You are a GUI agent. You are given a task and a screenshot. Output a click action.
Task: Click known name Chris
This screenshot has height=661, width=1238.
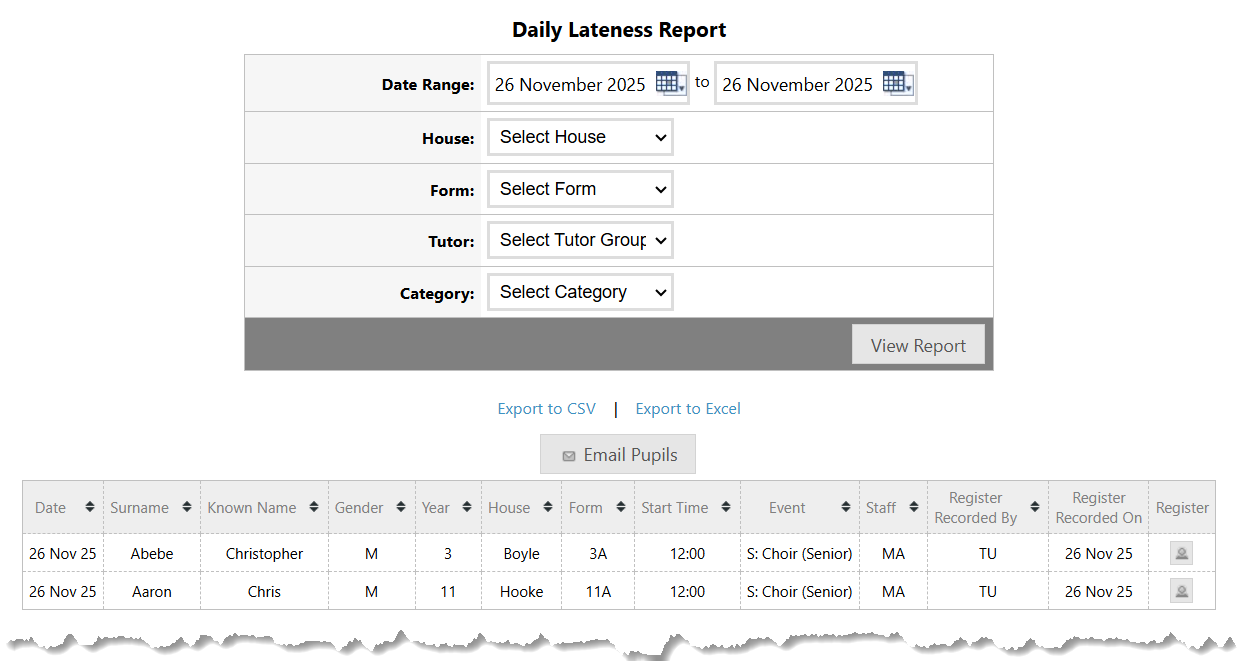click(x=264, y=591)
